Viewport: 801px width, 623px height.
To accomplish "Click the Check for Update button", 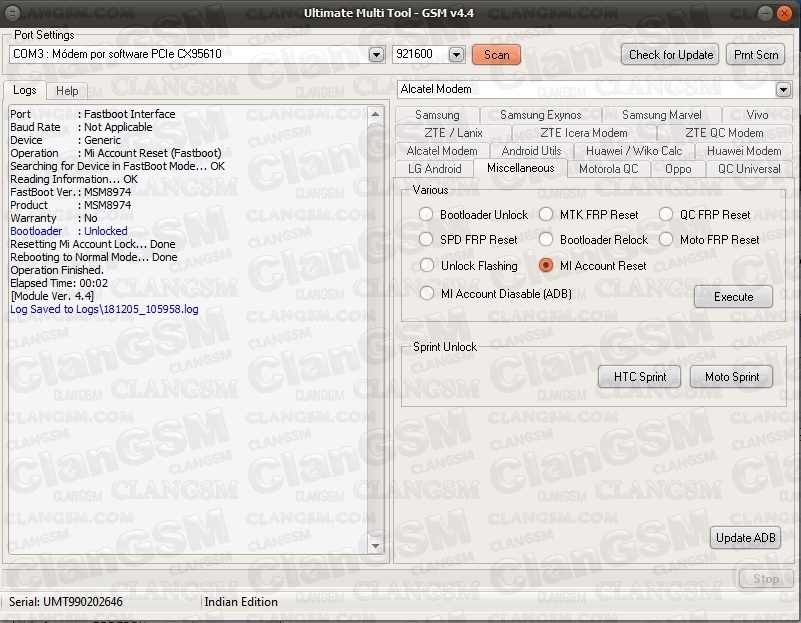I will tap(671, 55).
